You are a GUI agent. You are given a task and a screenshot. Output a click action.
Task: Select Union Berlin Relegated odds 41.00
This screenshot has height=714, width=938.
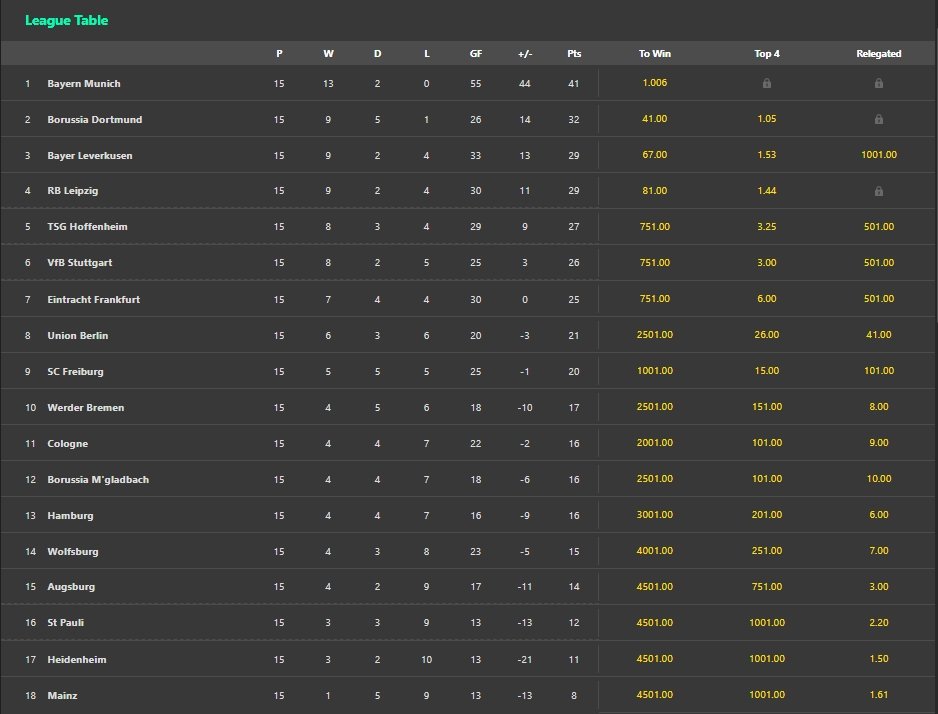pos(878,335)
